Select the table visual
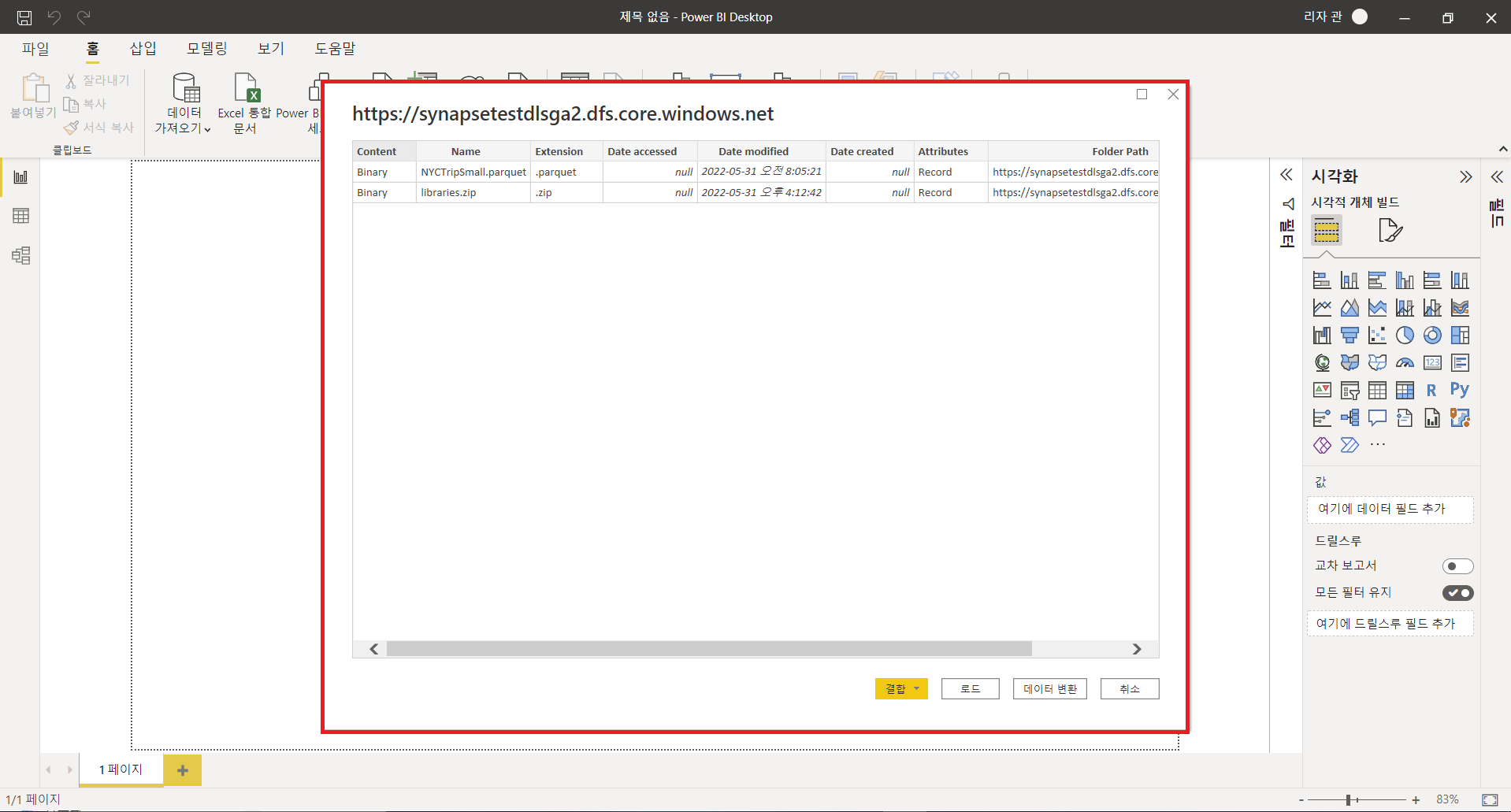This screenshot has height=812, width=1511. pyautogui.click(x=1377, y=391)
